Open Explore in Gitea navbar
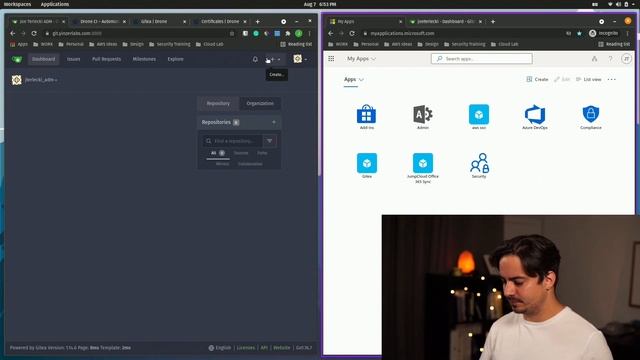640x360 pixels. point(175,59)
